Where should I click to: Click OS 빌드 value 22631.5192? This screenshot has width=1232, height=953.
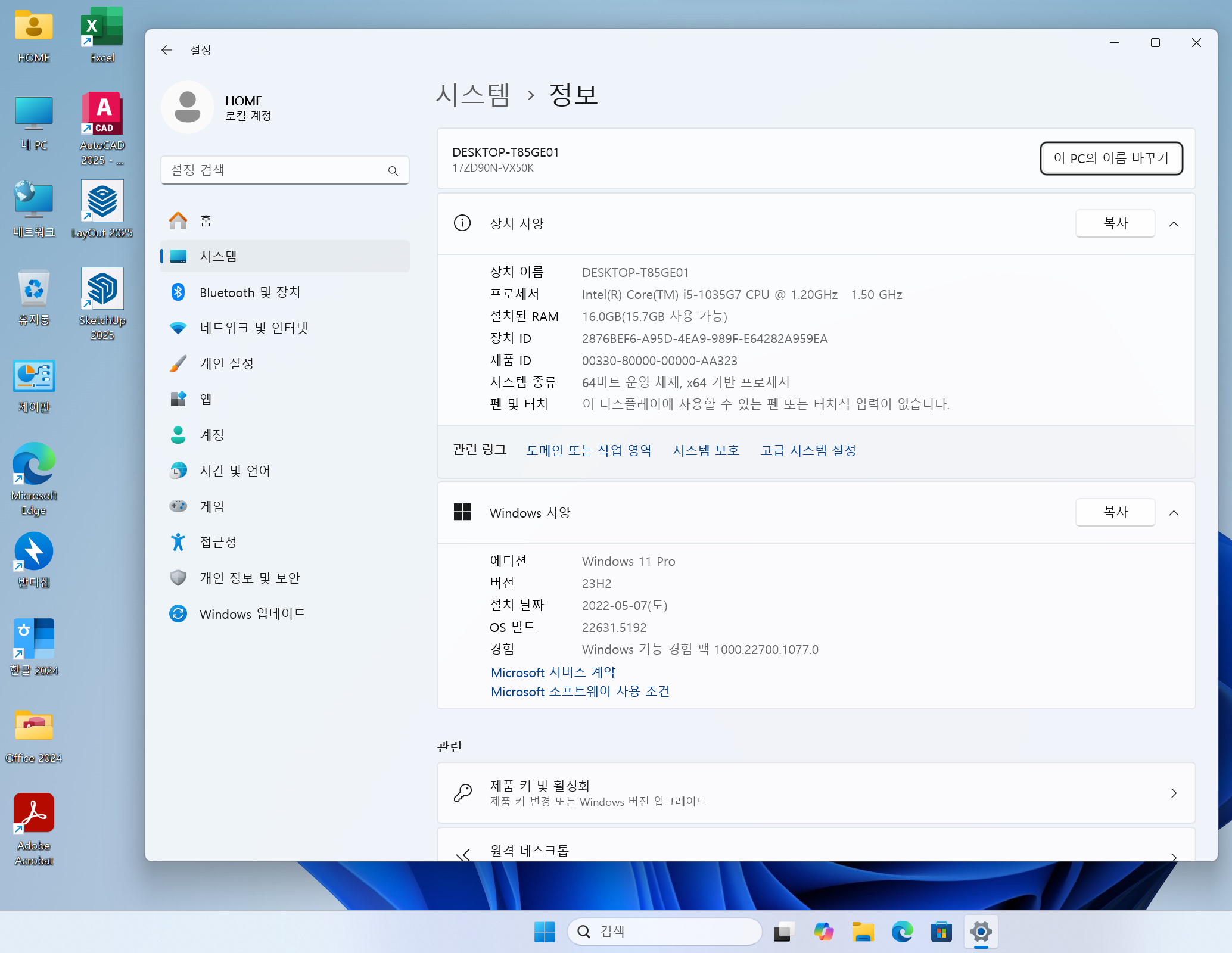coord(614,628)
